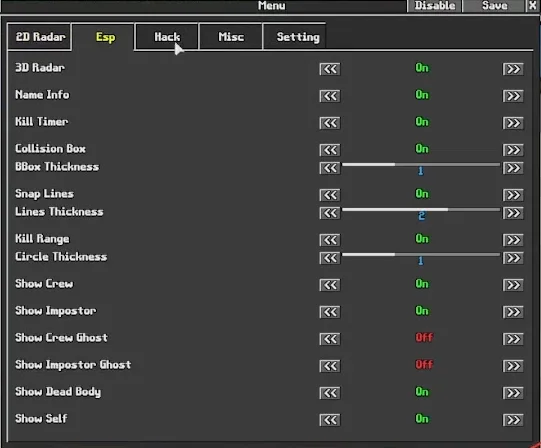Decrease Lines Thickness with left arrow
This screenshot has height=448, width=541.
click(330, 213)
